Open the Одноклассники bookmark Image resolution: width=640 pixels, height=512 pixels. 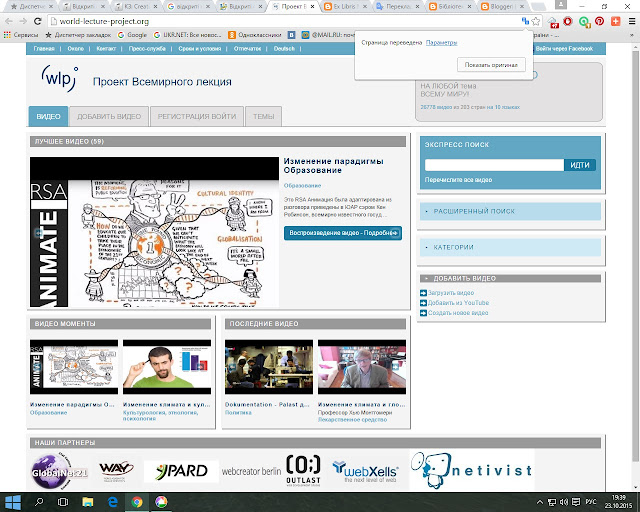255,35
